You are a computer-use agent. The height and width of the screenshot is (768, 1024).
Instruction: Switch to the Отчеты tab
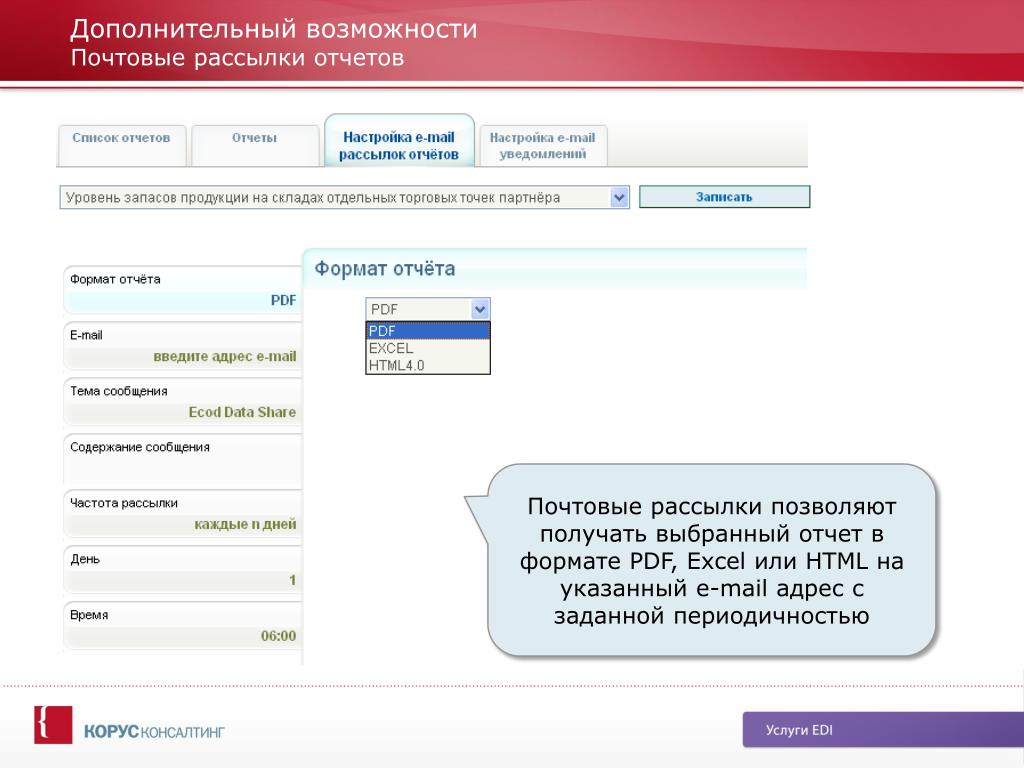point(255,145)
